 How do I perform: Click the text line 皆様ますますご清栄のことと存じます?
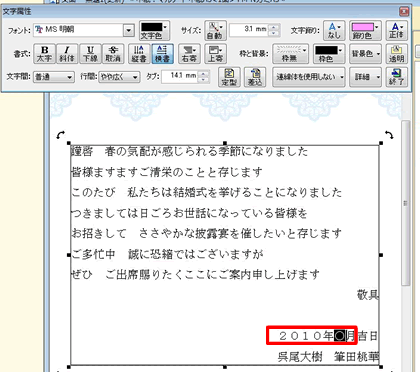pyautogui.click(x=167, y=172)
